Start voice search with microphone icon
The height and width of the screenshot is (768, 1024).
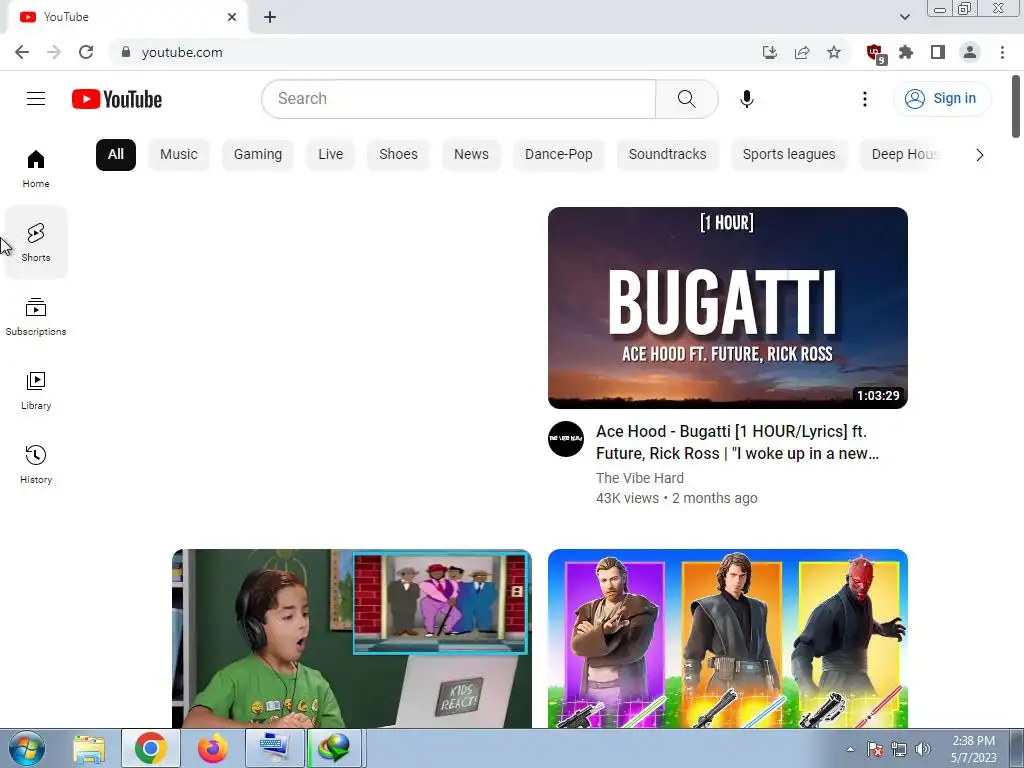coord(746,99)
